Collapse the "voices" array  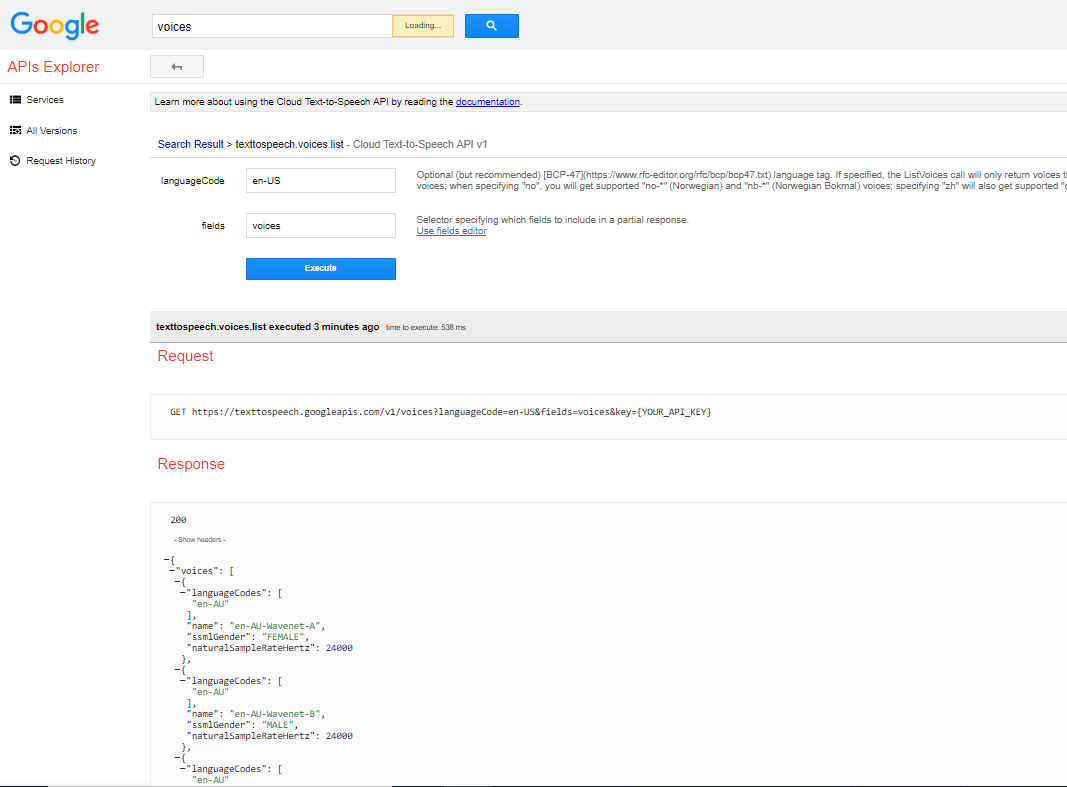172,571
